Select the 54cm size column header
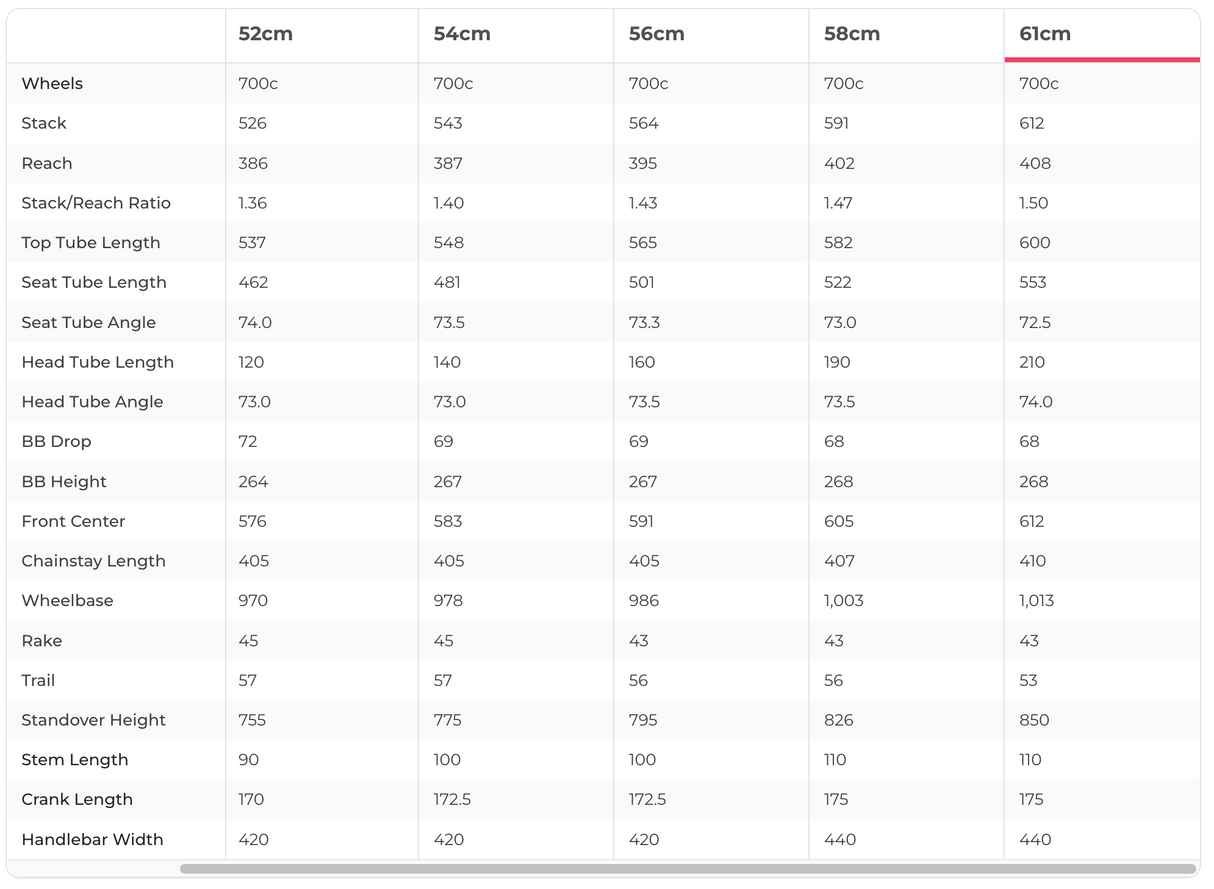 click(461, 34)
